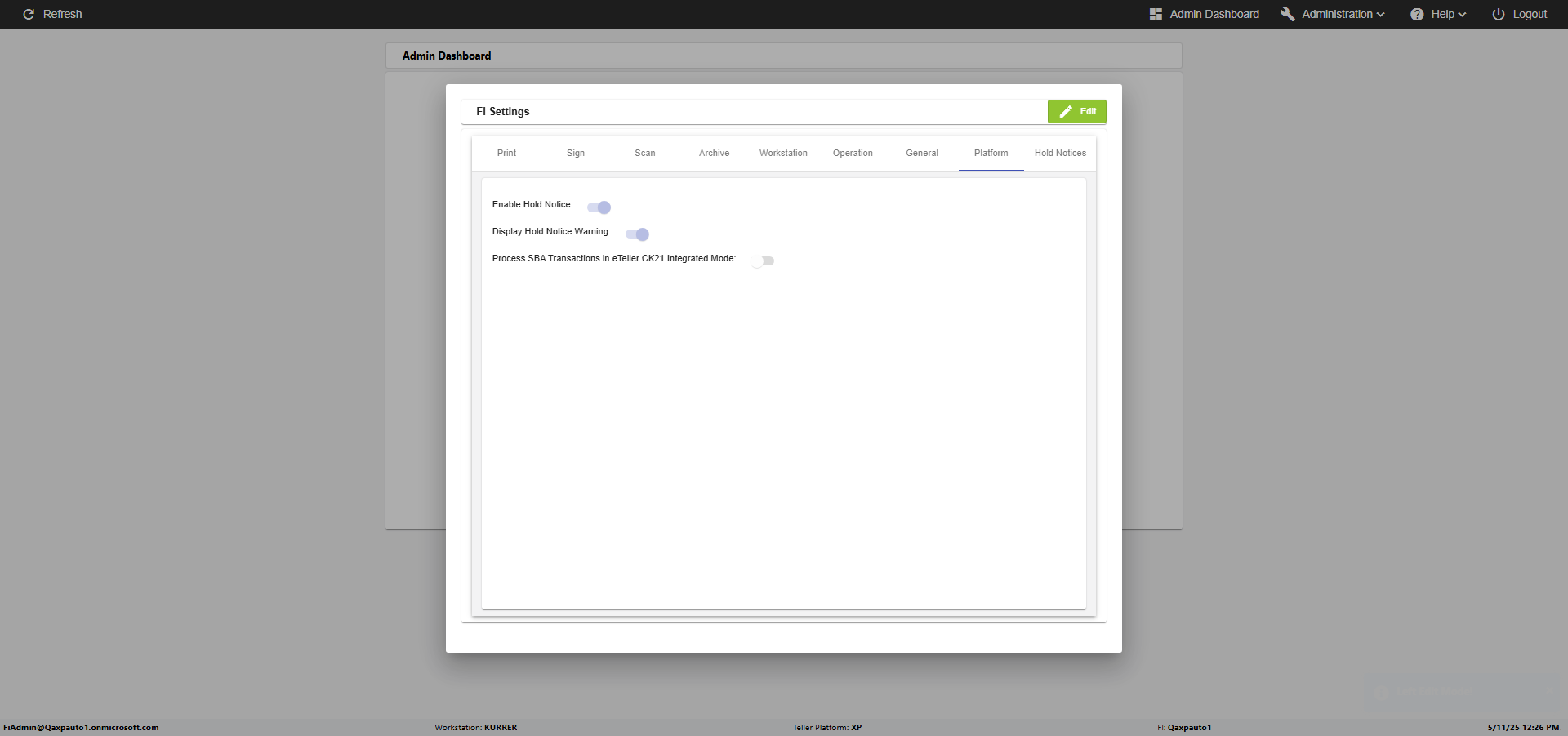Switch to the Archive tab
The image size is (1568, 736).
[714, 154]
